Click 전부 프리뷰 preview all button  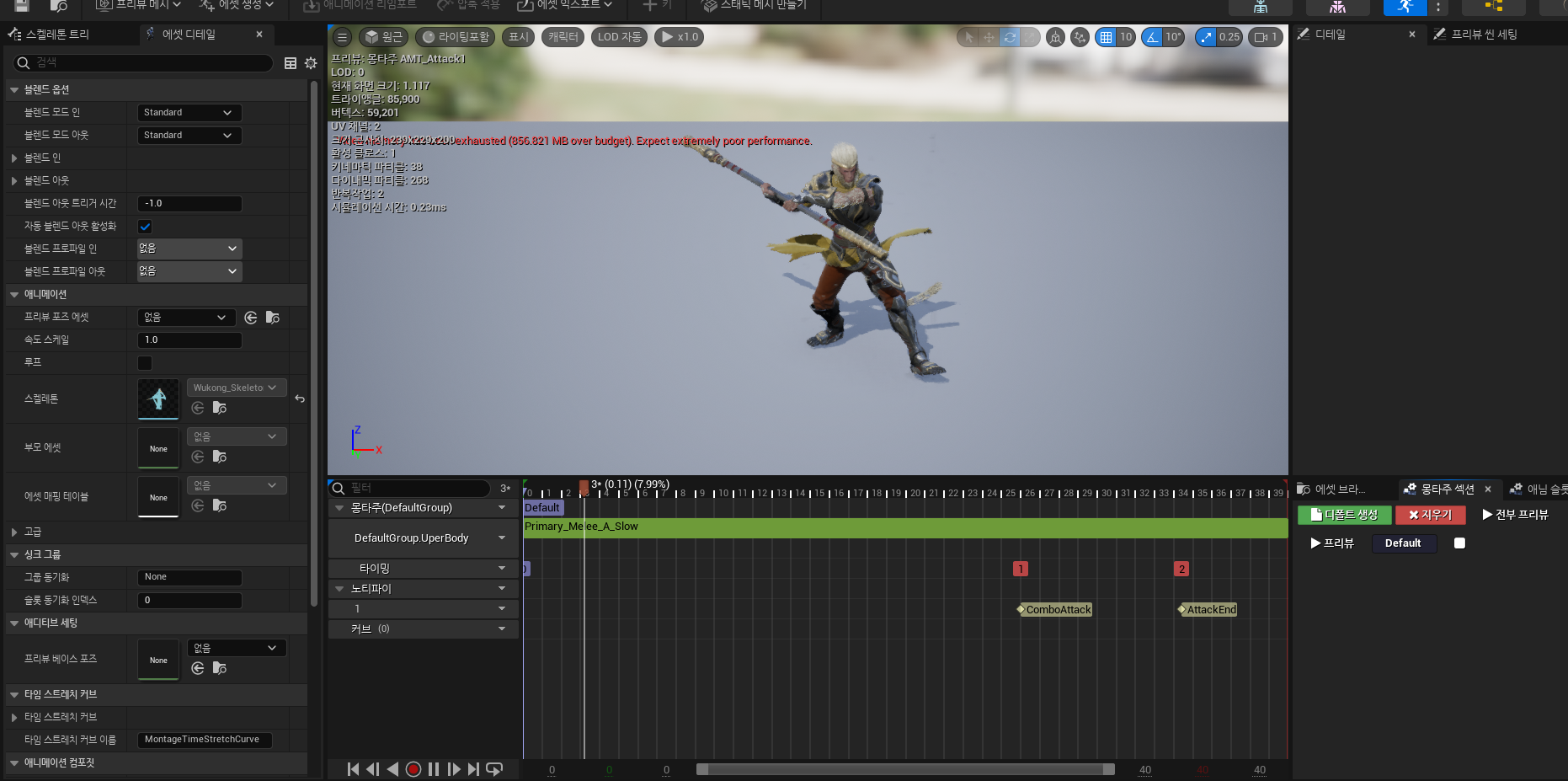(1516, 515)
